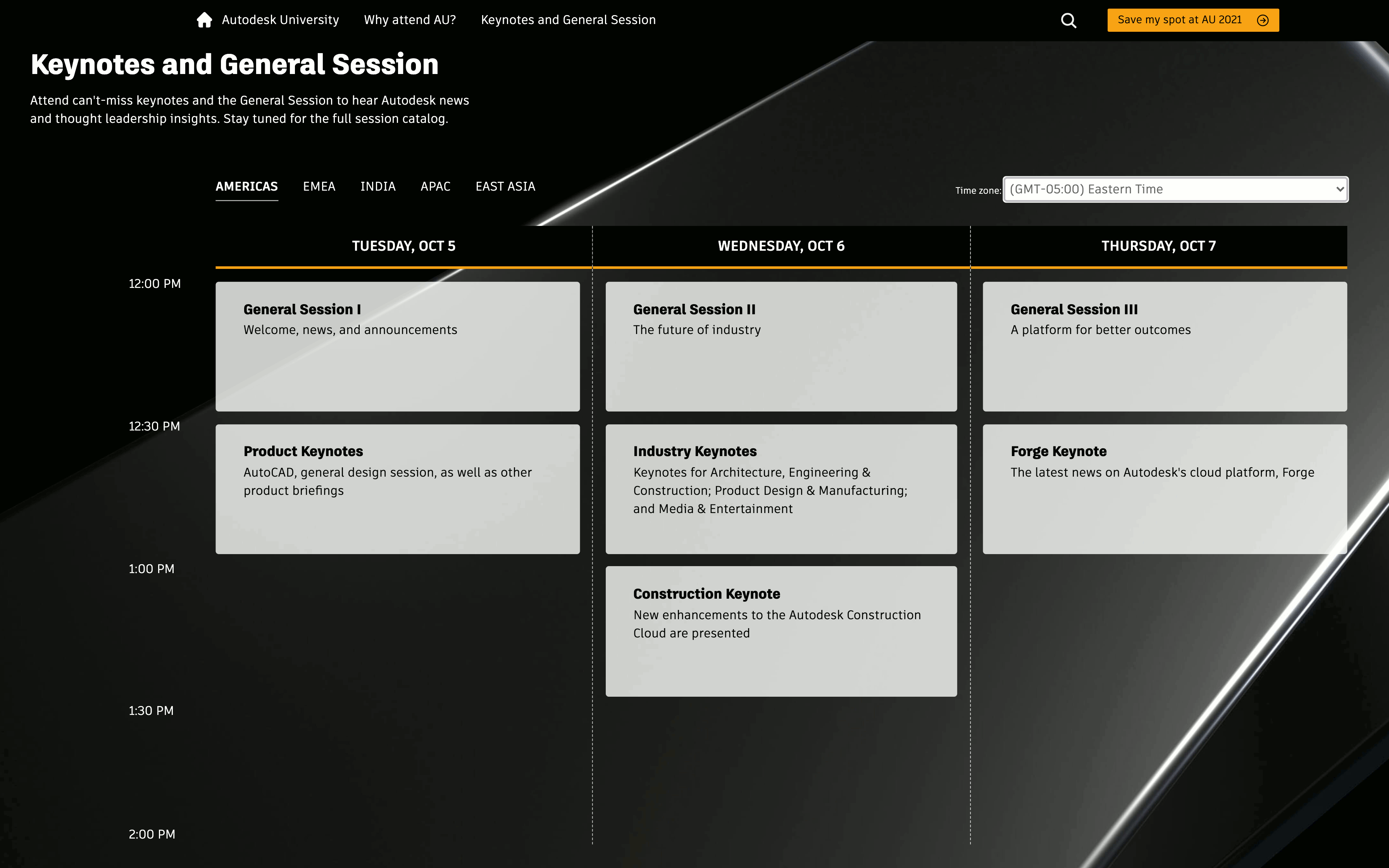Select the Industry Keynotes card
The width and height of the screenshot is (1389, 868).
point(781,489)
